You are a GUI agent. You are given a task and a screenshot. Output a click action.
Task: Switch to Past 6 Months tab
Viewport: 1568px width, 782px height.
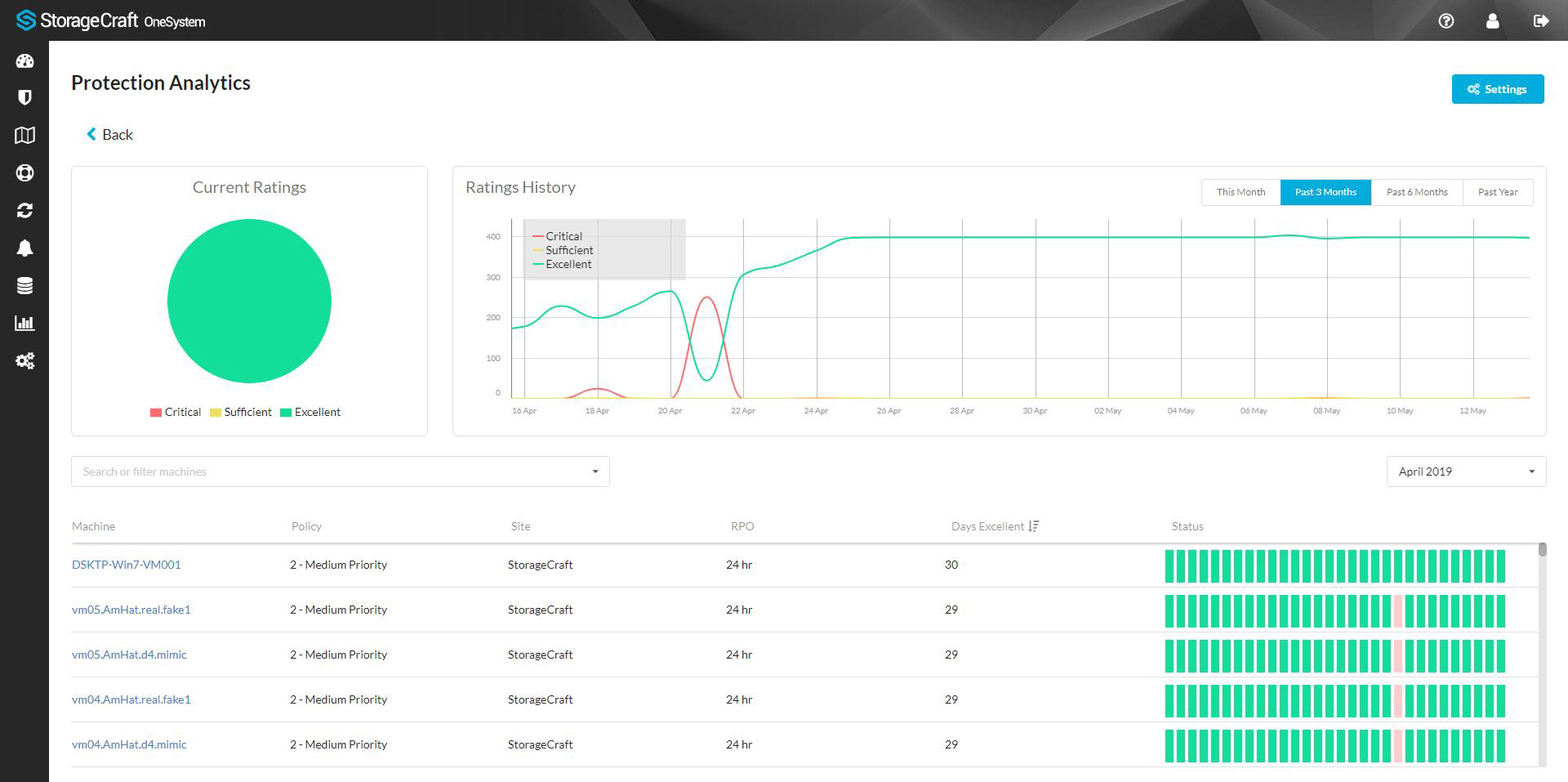point(1417,192)
